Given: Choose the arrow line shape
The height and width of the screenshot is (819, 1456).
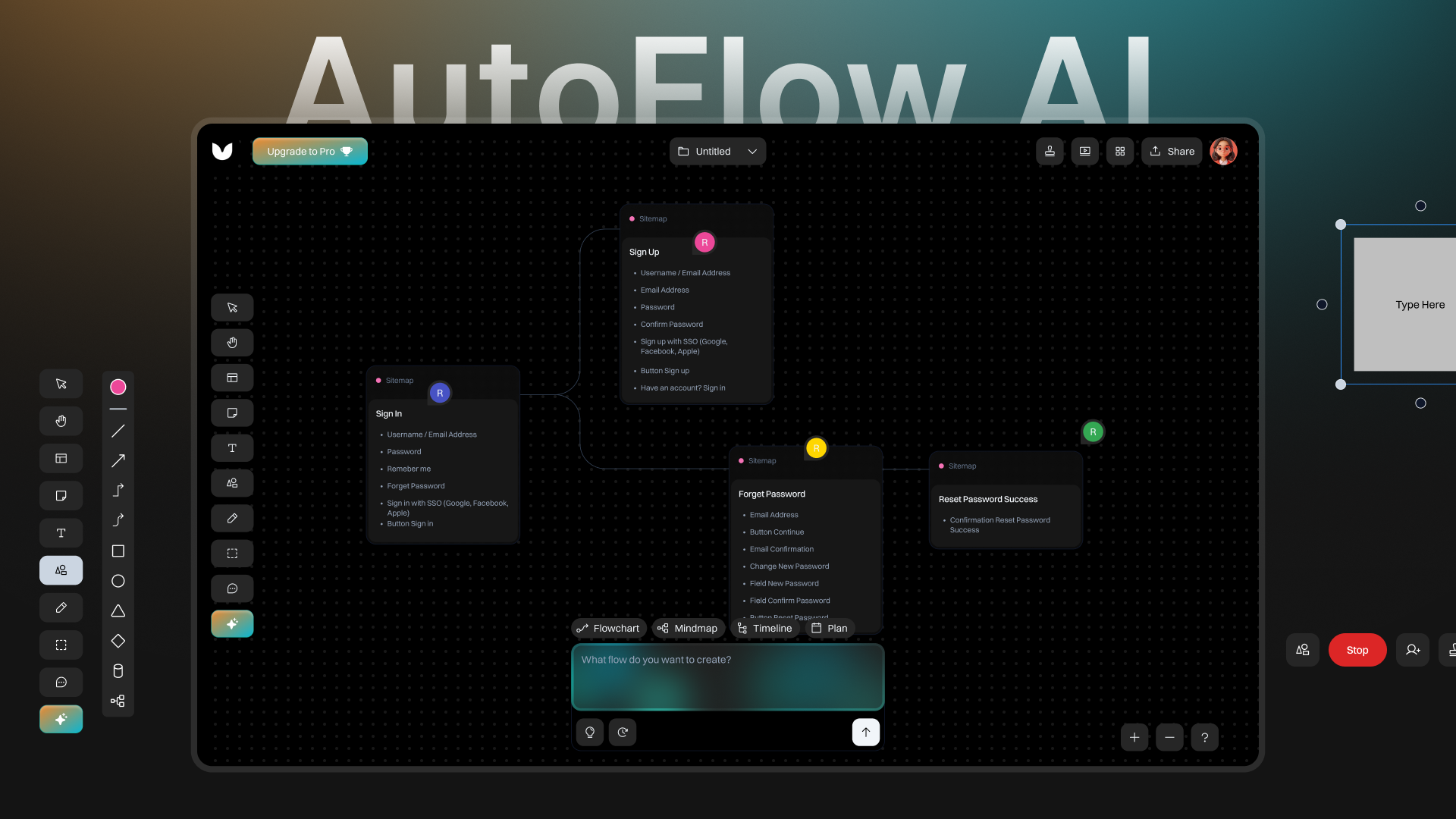Looking at the screenshot, I should pos(118,460).
